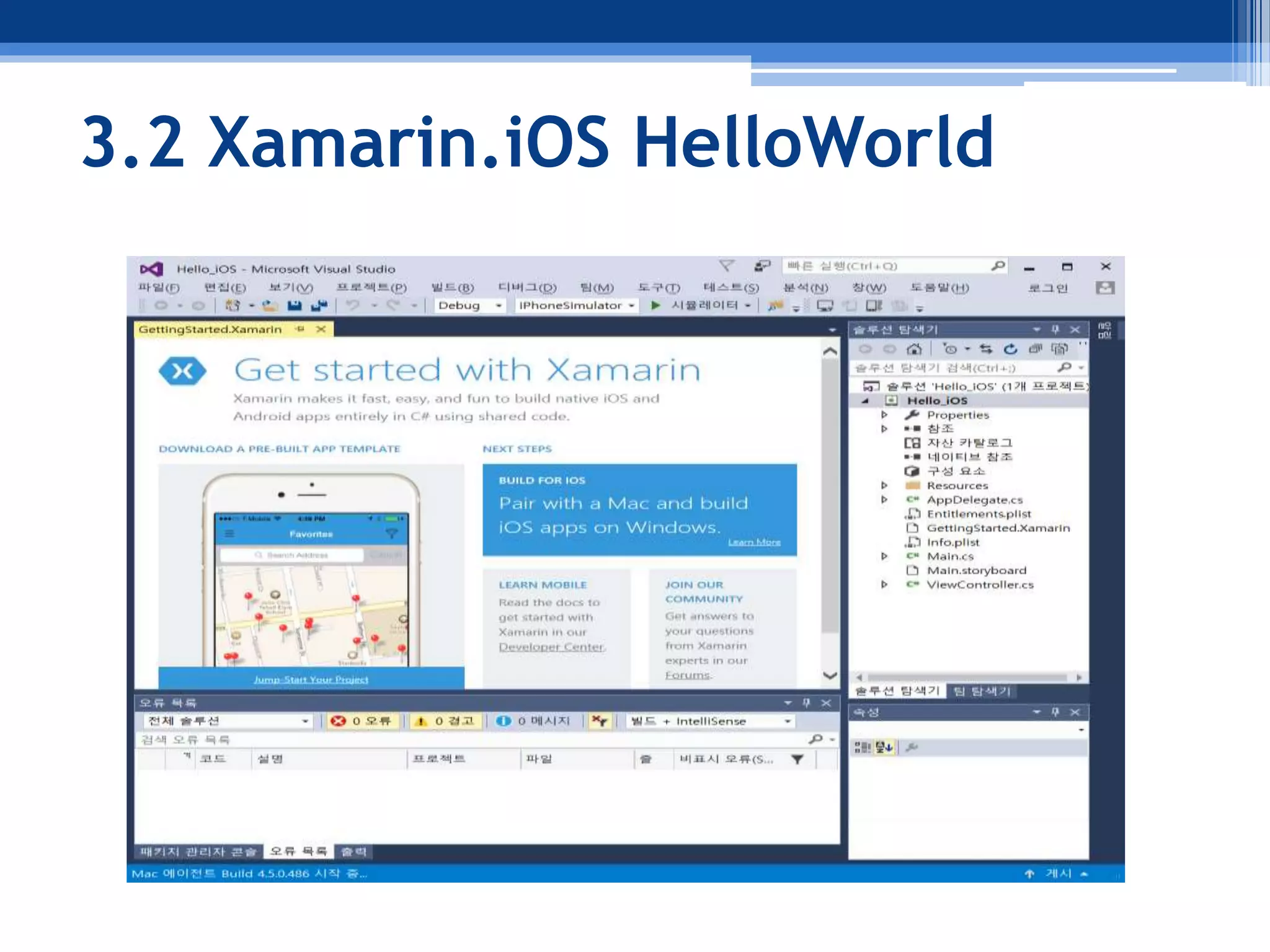The height and width of the screenshot is (952, 1270).
Task: Click the filter funnel in the error list header
Action: [x=797, y=759]
